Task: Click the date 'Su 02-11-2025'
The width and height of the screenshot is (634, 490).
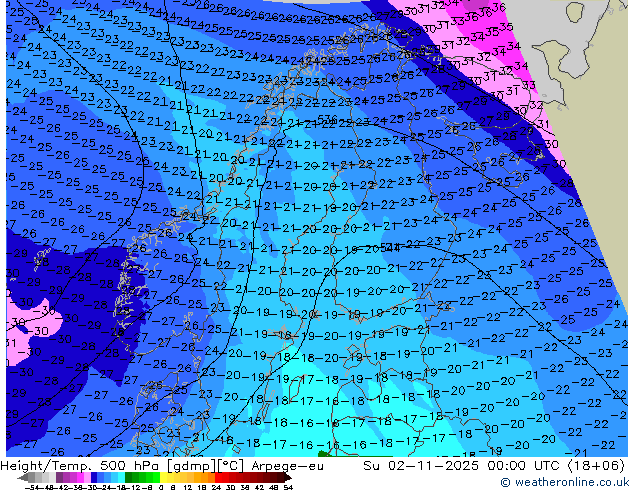Action: (x=421, y=466)
